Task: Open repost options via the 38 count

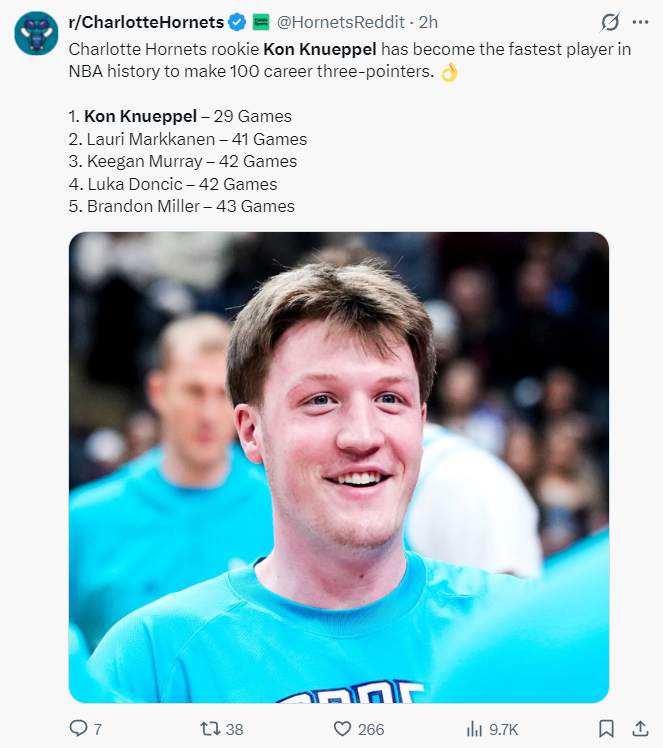Action: click(235, 729)
